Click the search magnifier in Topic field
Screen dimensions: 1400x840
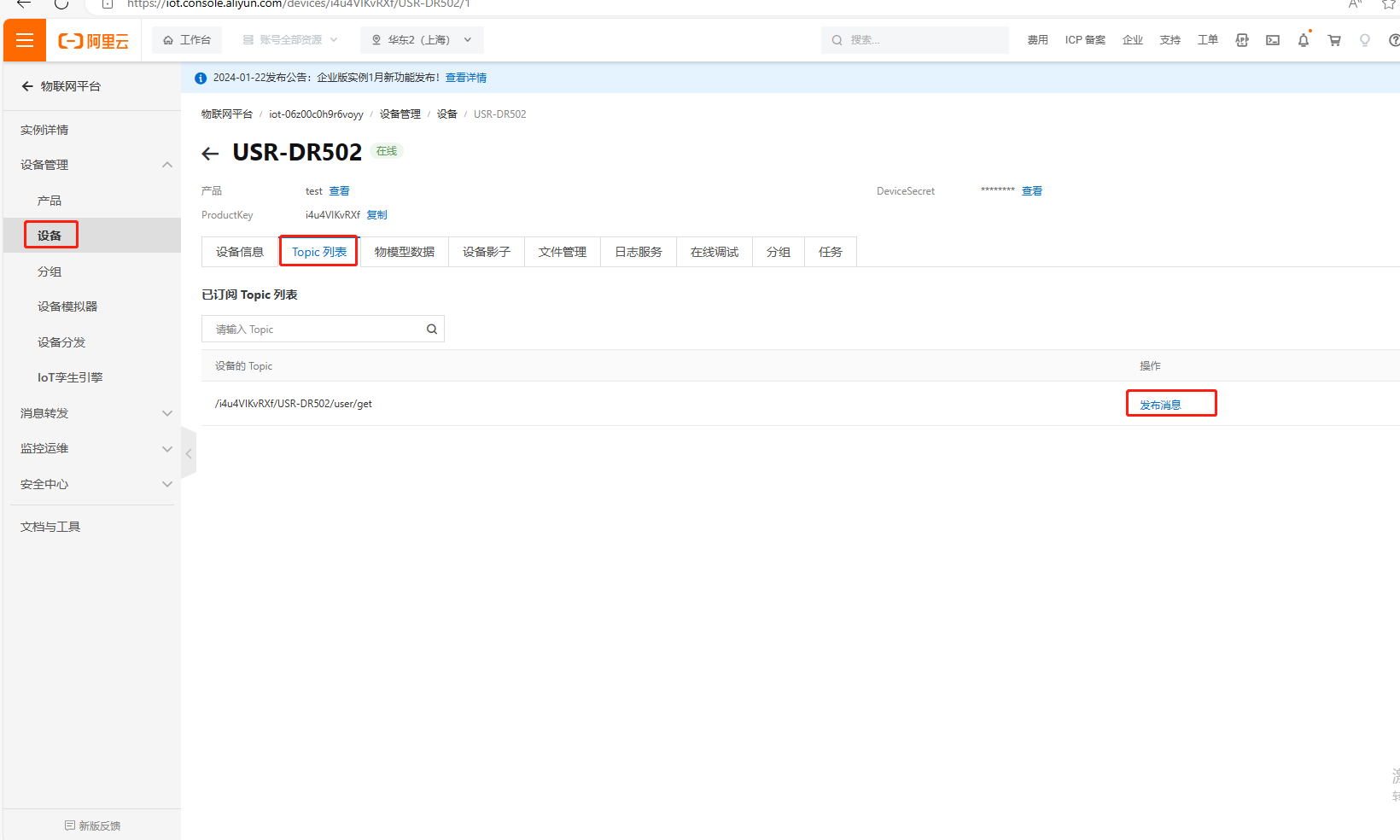(x=432, y=330)
